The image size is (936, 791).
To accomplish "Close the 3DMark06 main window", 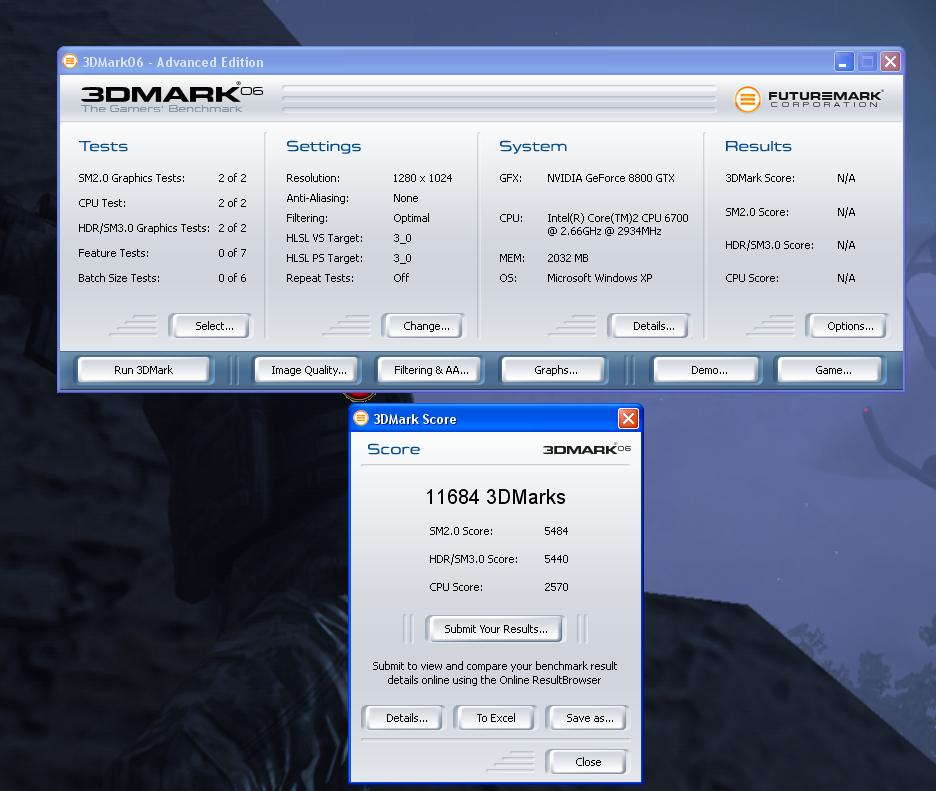I will pyautogui.click(x=890, y=61).
